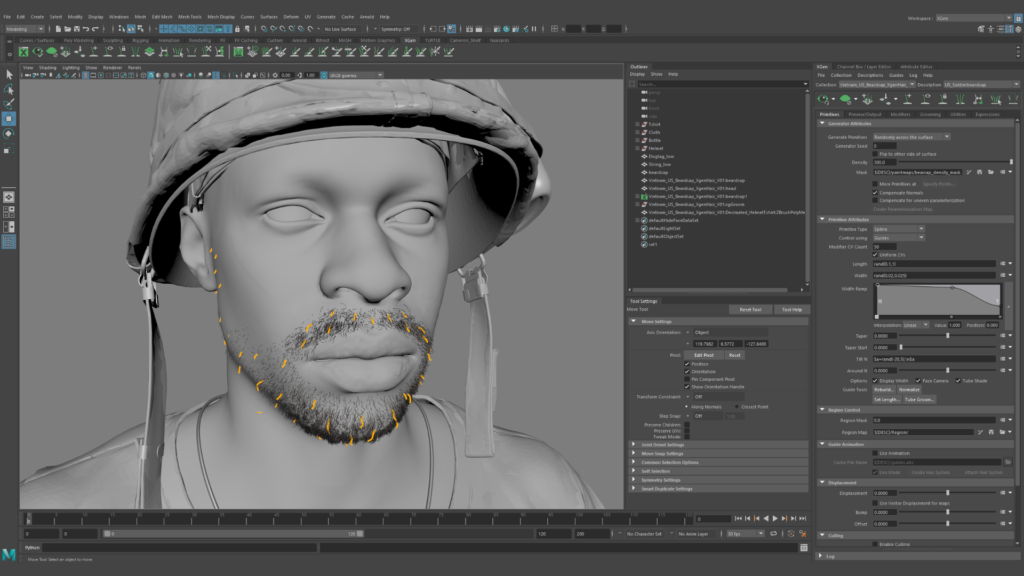Enable Flip to other side of surface

pyautogui.click(x=876, y=154)
